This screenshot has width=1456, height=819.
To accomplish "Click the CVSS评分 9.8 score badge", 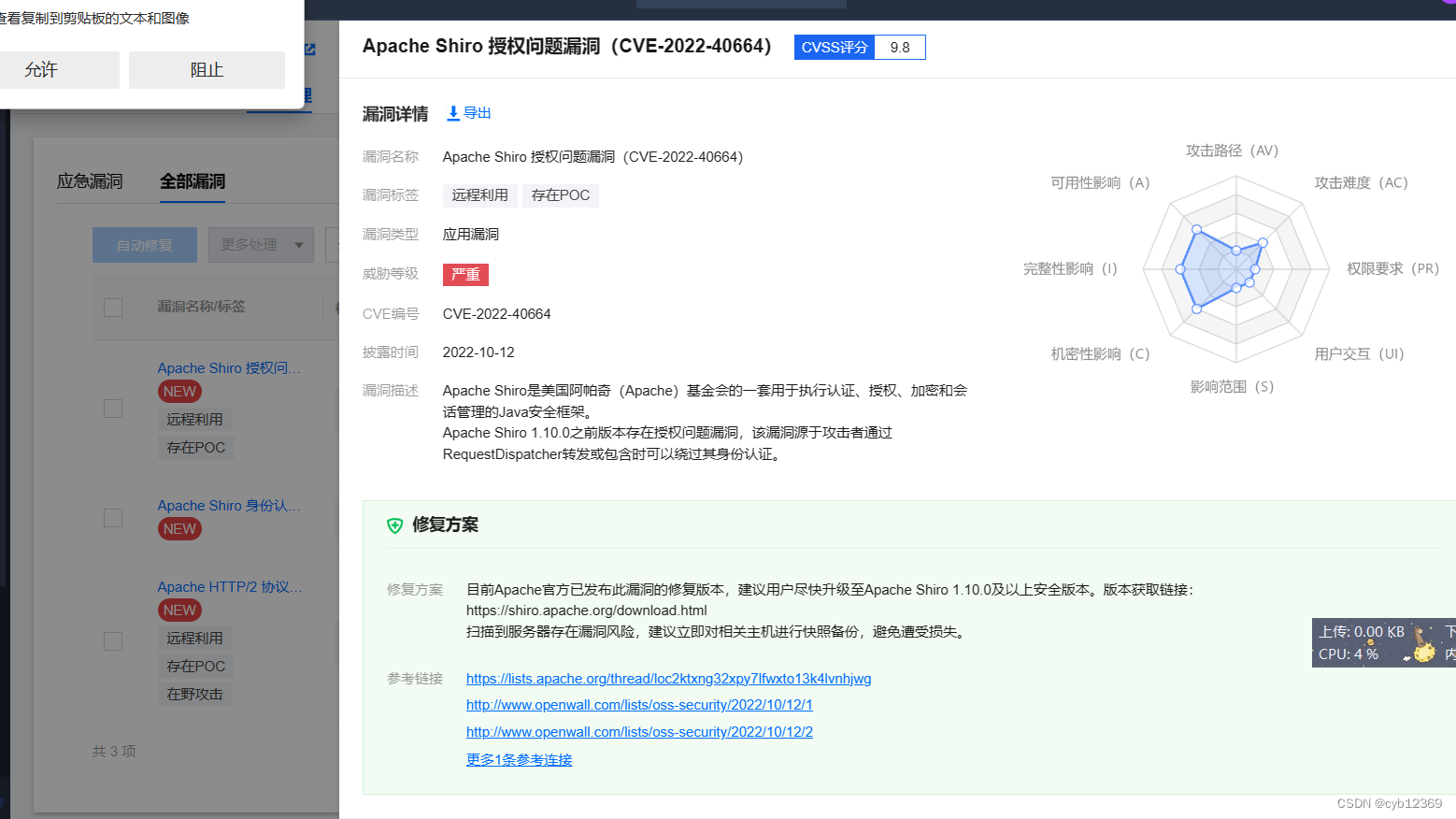I will (859, 47).
